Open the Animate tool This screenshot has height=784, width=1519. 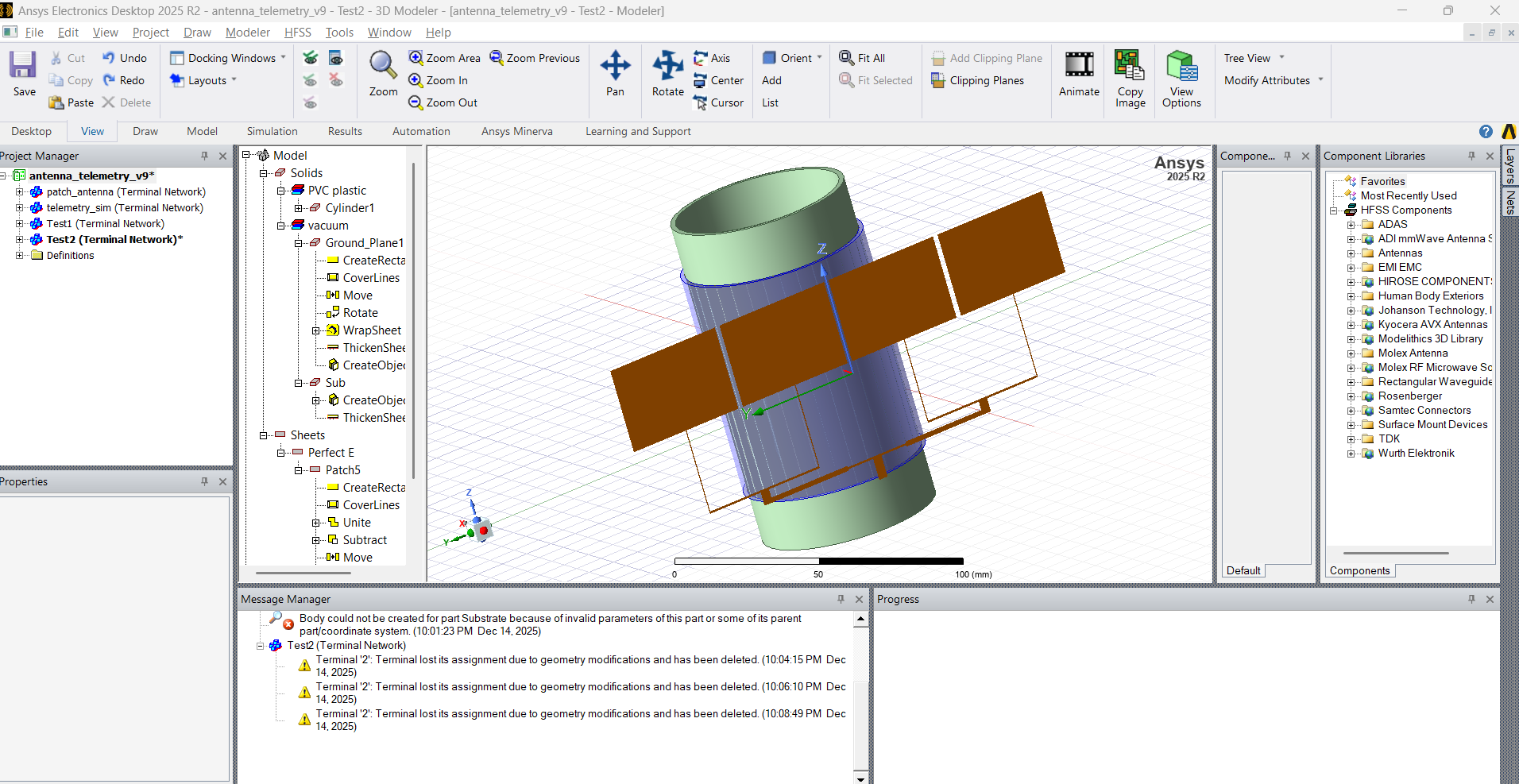click(x=1079, y=66)
